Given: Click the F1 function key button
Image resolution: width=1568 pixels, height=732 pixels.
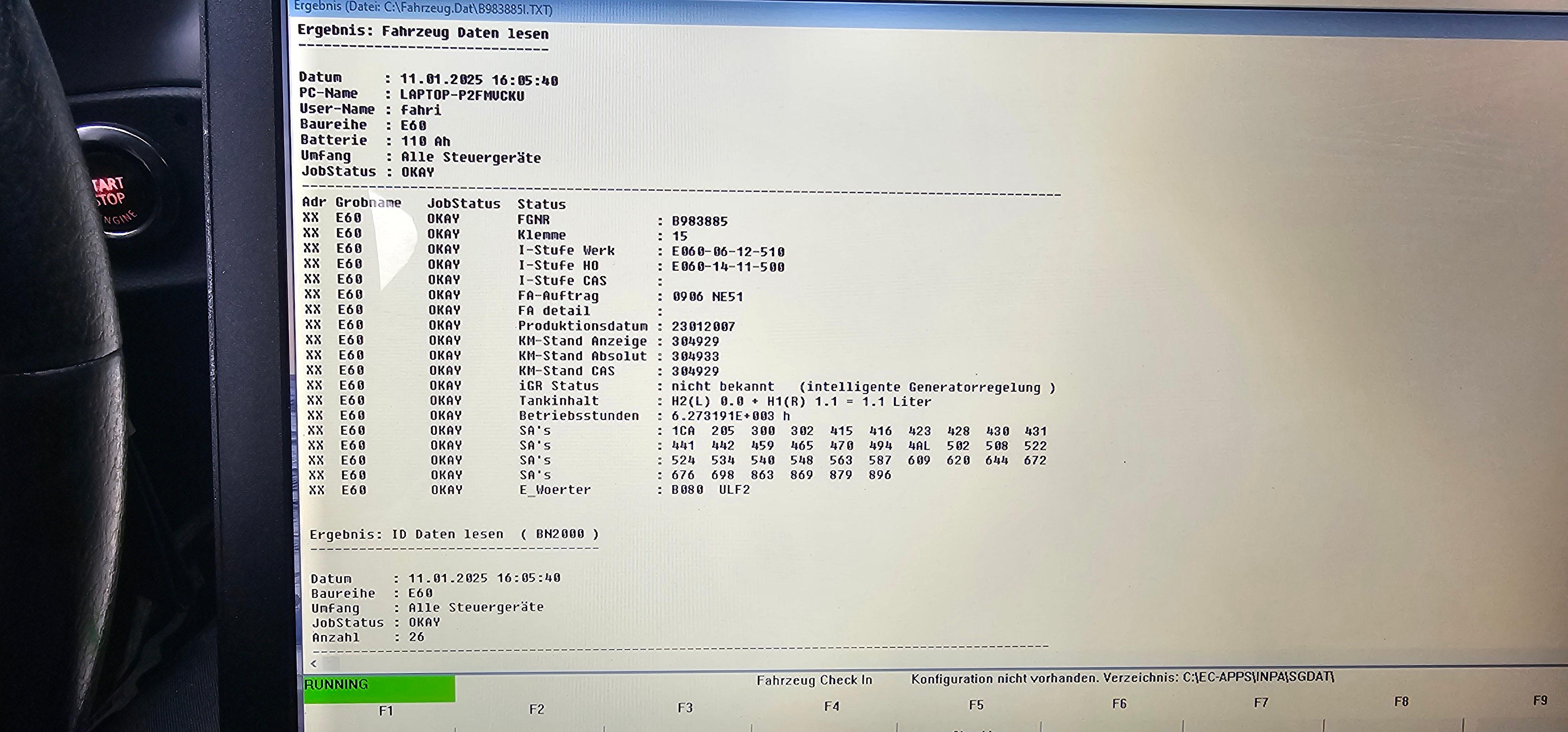Looking at the screenshot, I should 386,711.
